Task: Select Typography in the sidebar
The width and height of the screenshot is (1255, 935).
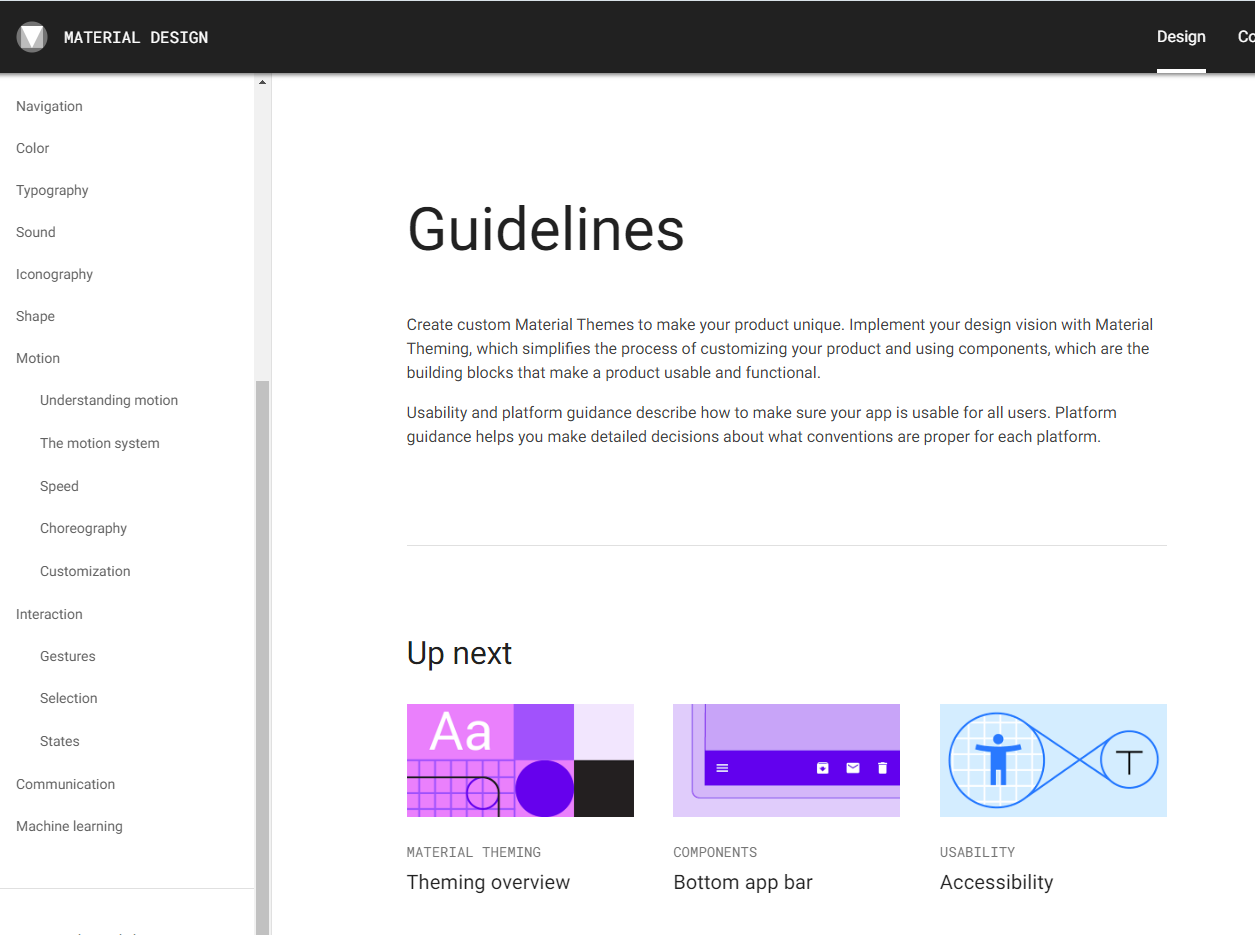Action: (x=52, y=190)
